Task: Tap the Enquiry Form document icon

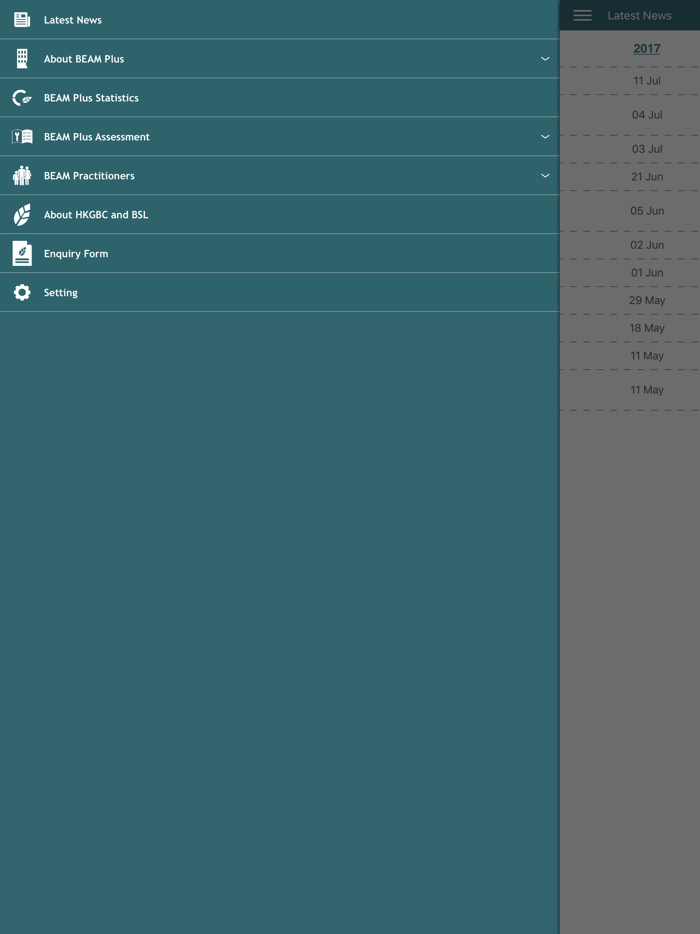Action: pos(22,254)
